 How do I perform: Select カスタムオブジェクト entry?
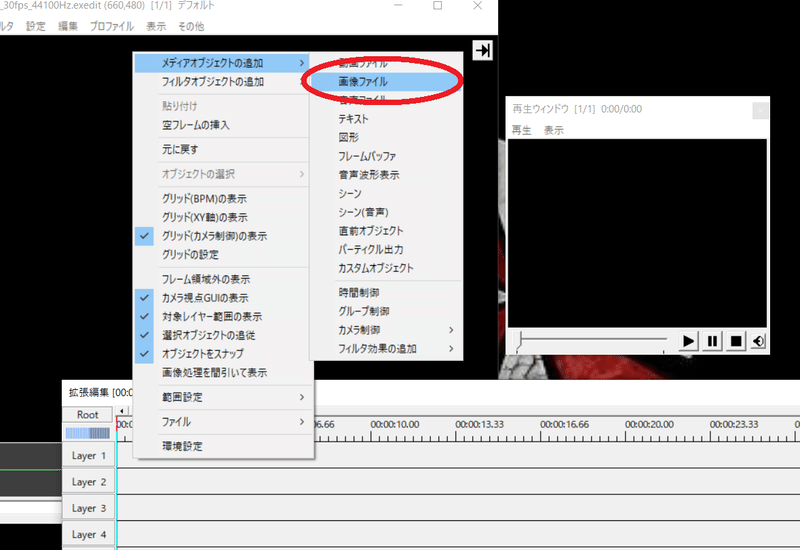(386, 268)
